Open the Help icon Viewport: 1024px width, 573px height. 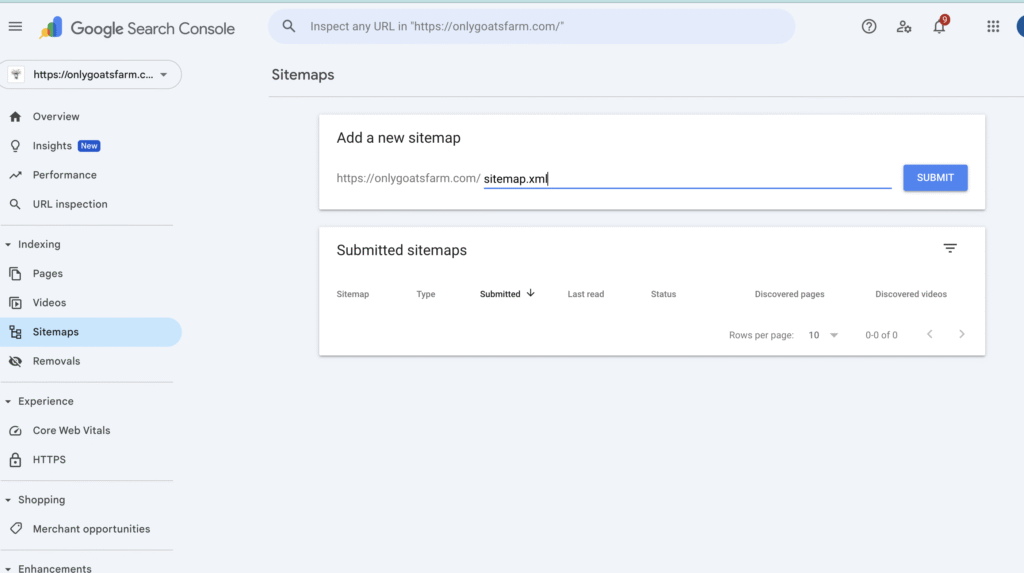[869, 27]
